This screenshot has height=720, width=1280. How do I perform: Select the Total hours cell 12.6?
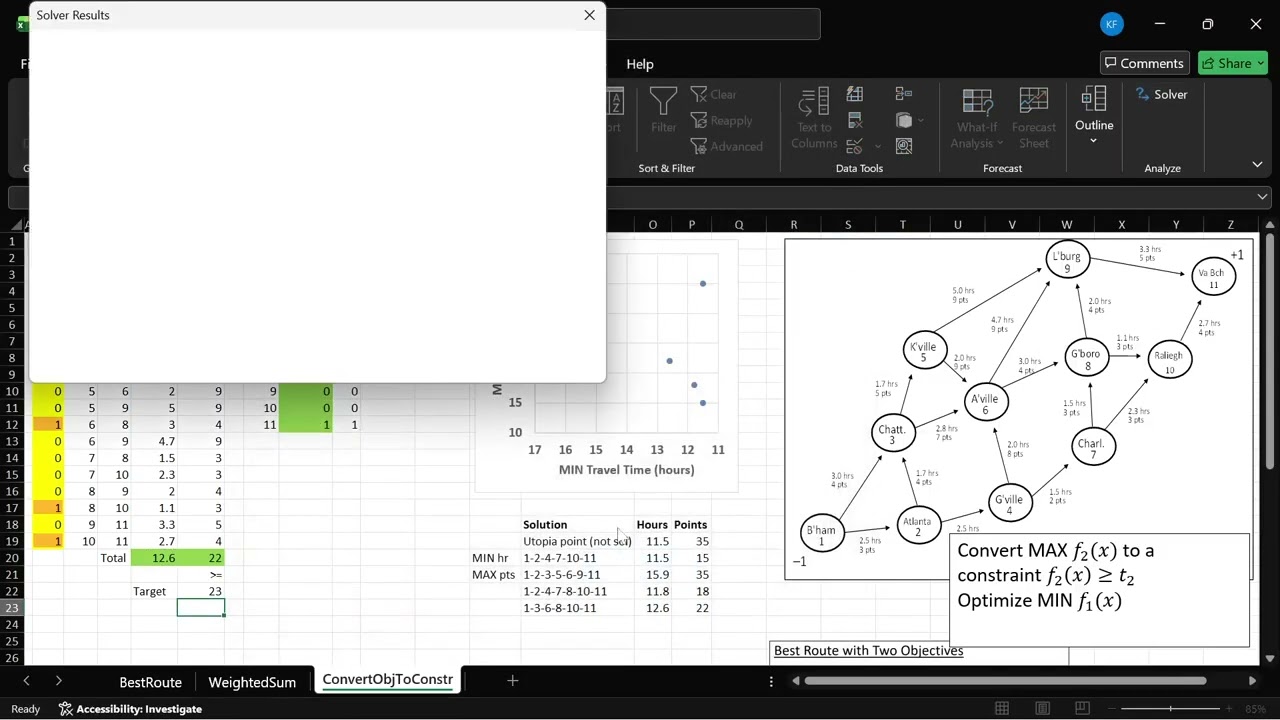click(x=154, y=558)
